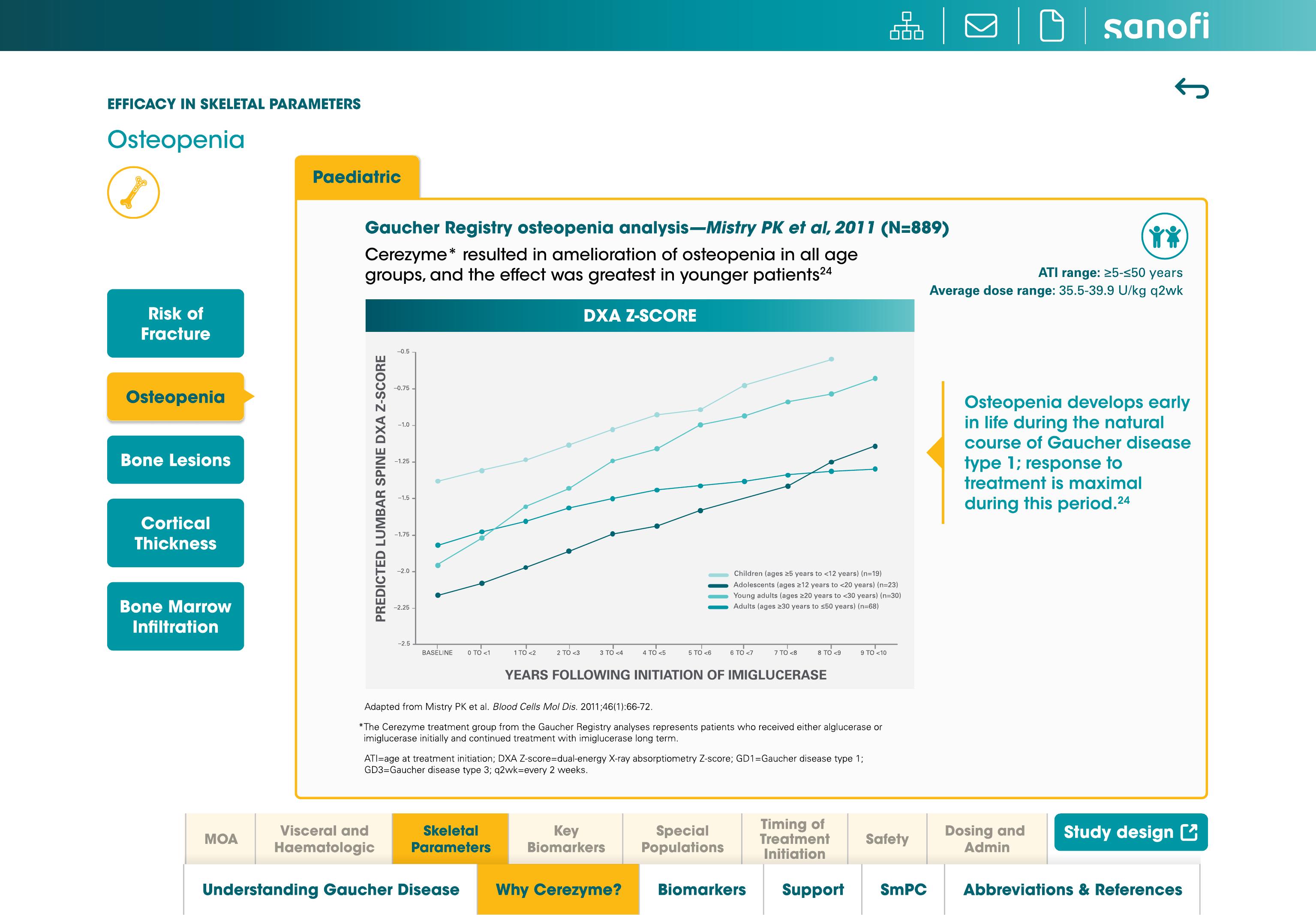The height and width of the screenshot is (915, 1316).
Task: Click the Children data point at 8 TO <9
Action: (832, 359)
